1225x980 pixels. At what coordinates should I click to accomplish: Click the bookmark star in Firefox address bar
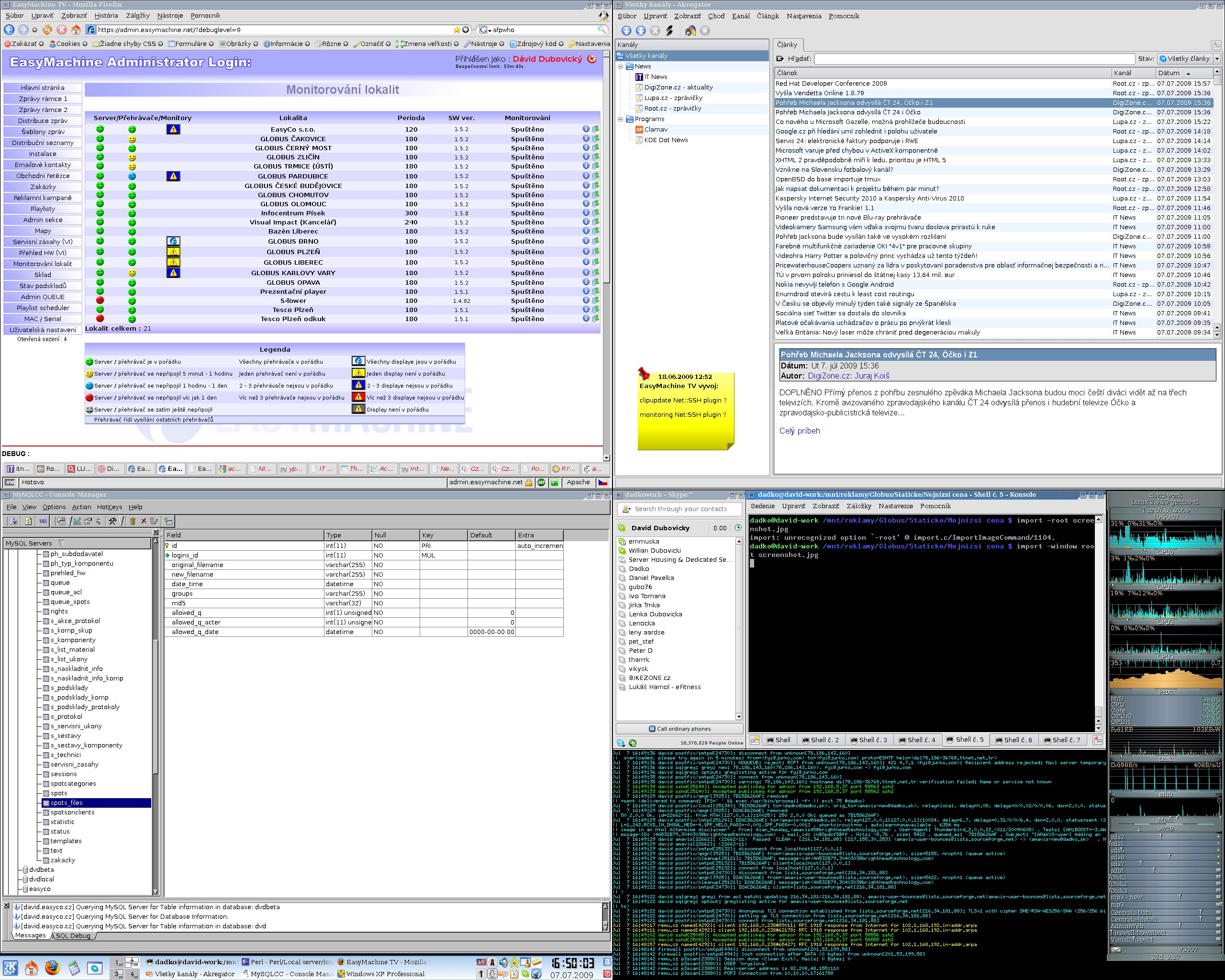(456, 30)
